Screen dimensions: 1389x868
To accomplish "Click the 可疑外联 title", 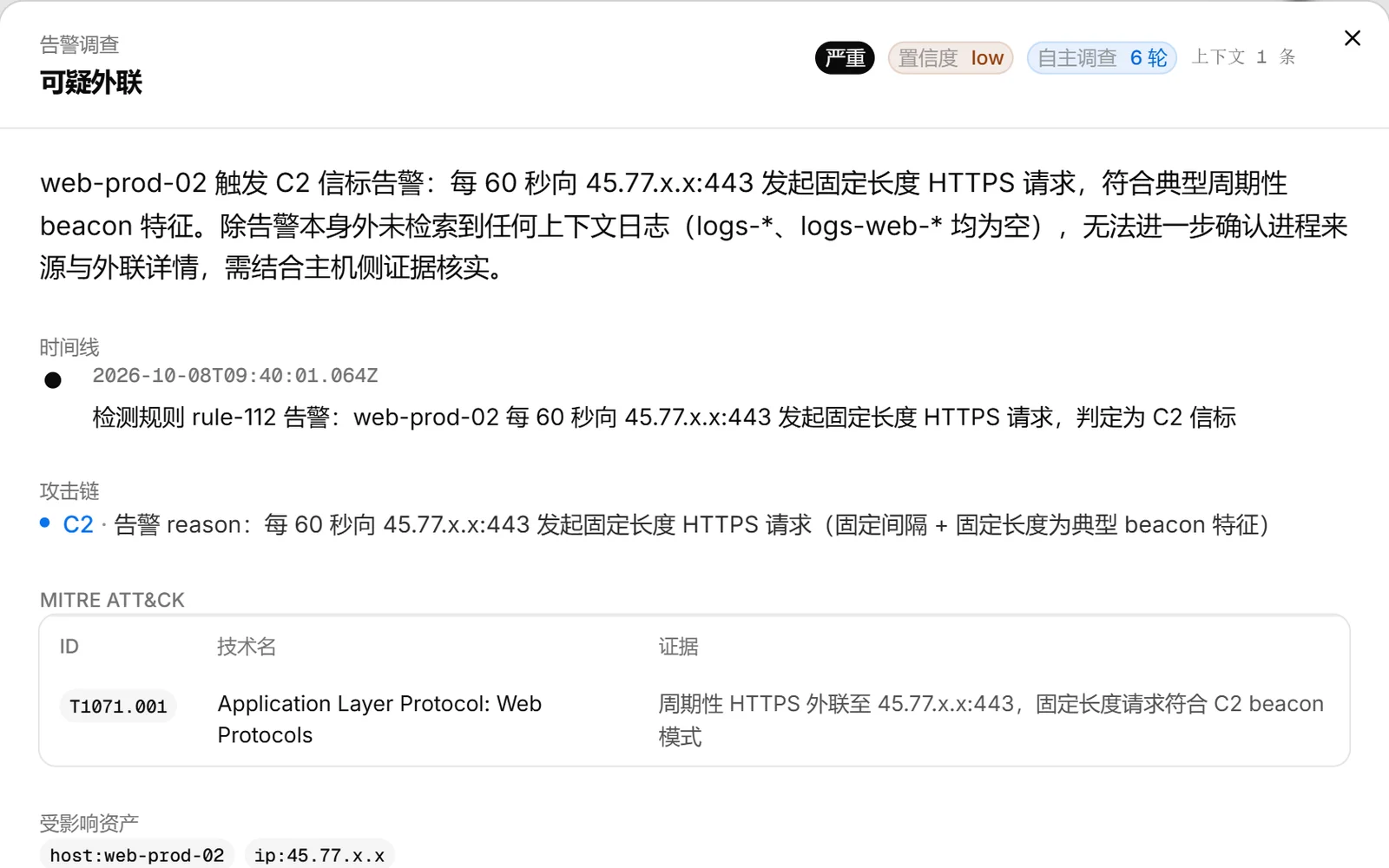I will coord(91,82).
